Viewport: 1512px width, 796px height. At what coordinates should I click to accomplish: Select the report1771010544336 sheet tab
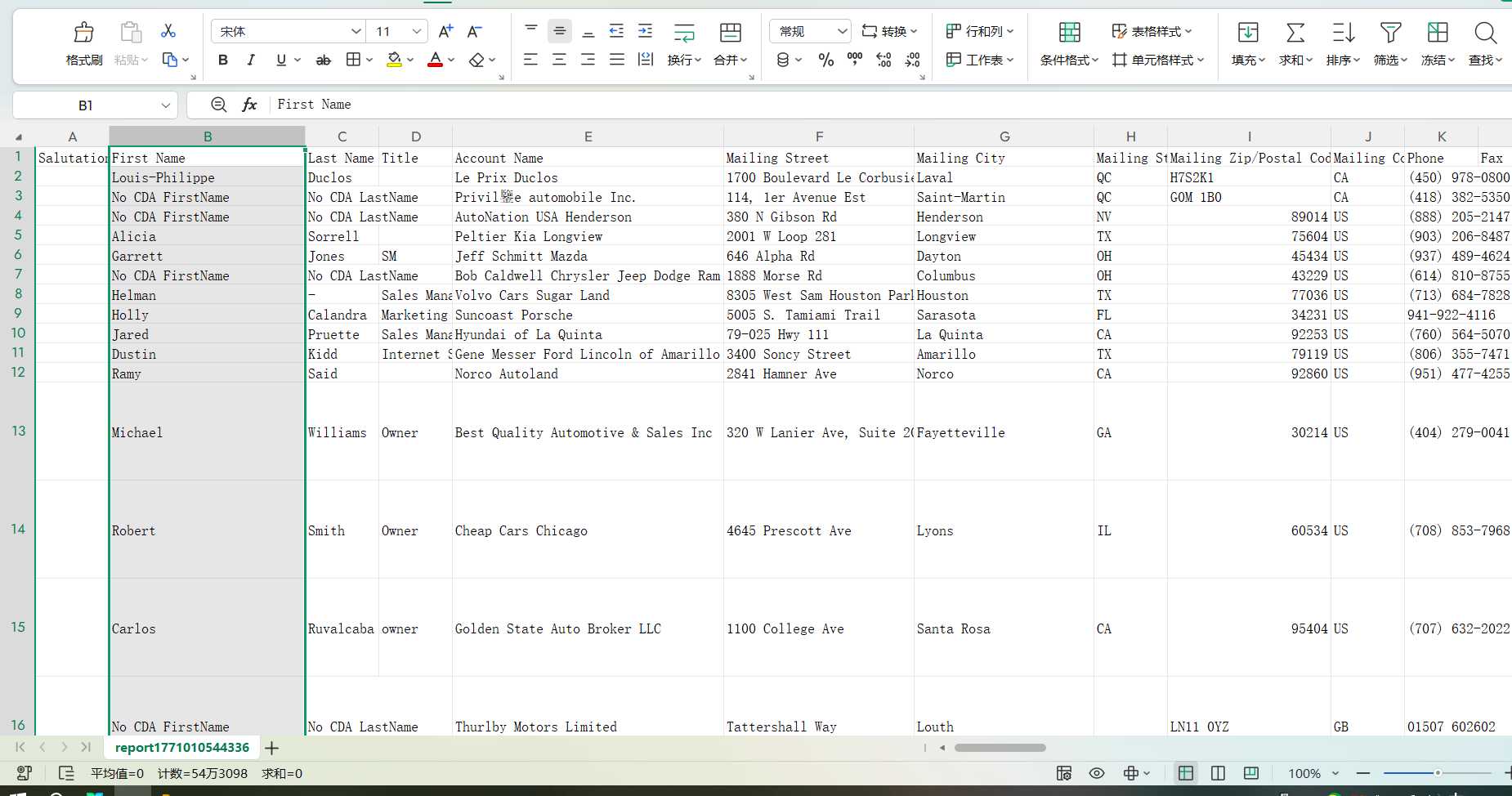click(182, 747)
